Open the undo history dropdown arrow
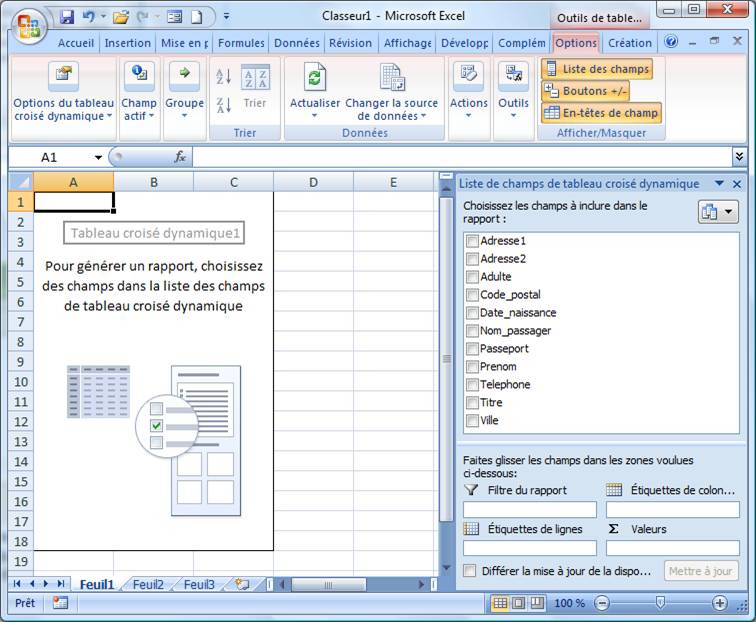756x622 pixels. (103, 17)
